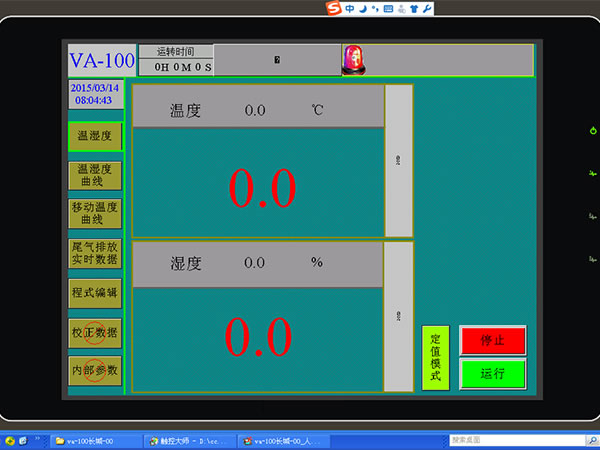600x450 pixels.
Task: Toggle the 定值模式 mode button
Action: [435, 357]
